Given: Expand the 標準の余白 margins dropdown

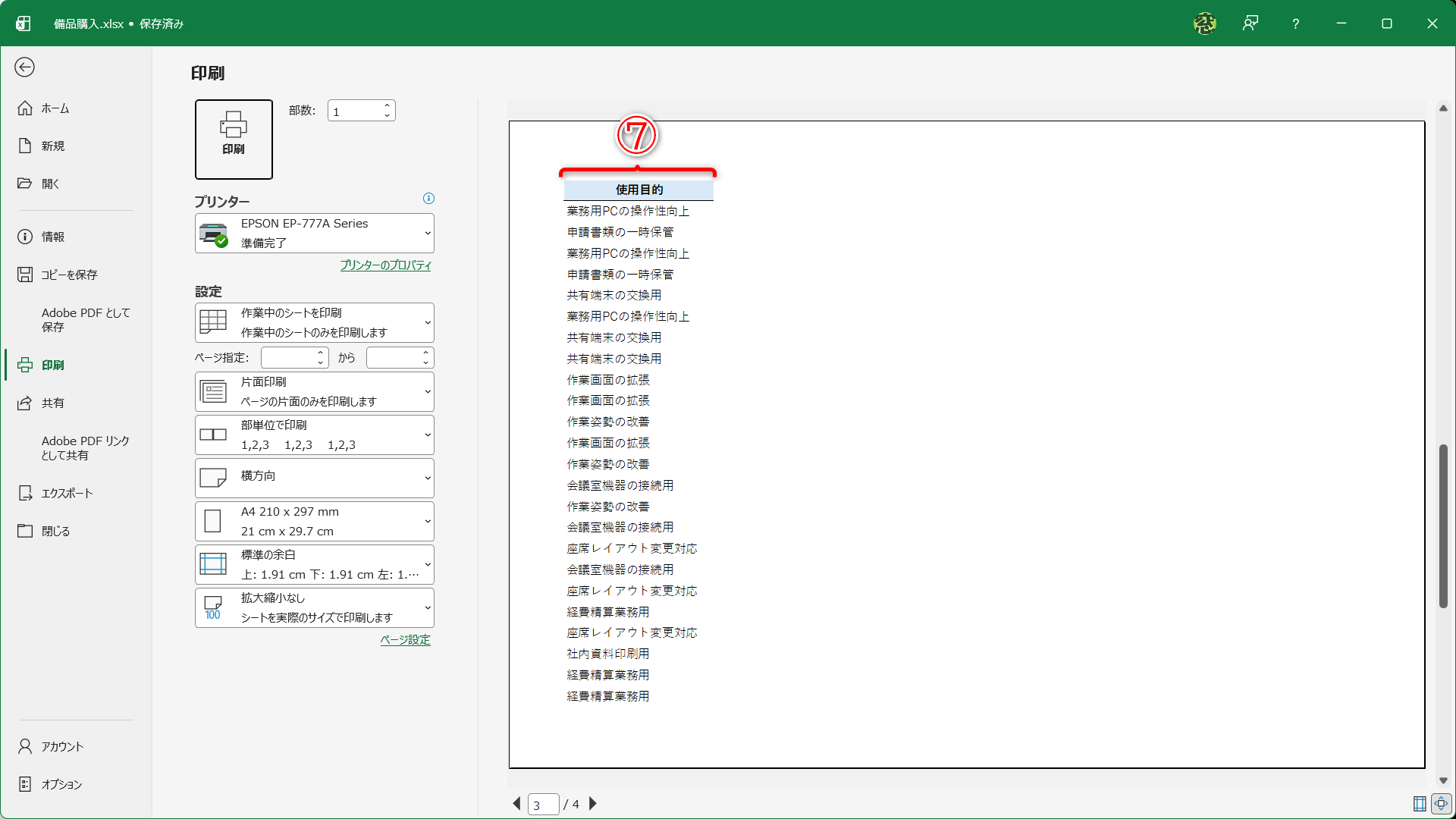Looking at the screenshot, I should point(314,564).
